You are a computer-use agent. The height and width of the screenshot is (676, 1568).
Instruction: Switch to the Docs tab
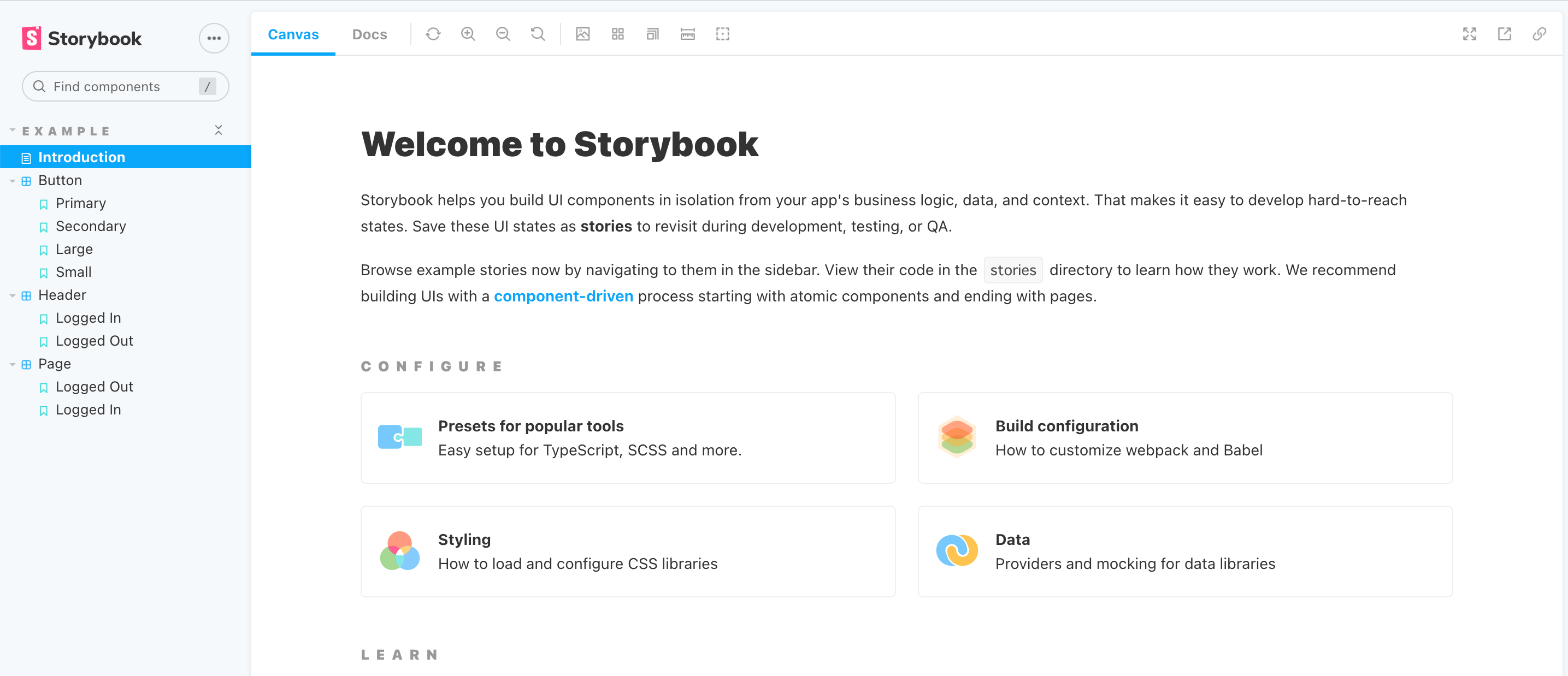coord(369,34)
